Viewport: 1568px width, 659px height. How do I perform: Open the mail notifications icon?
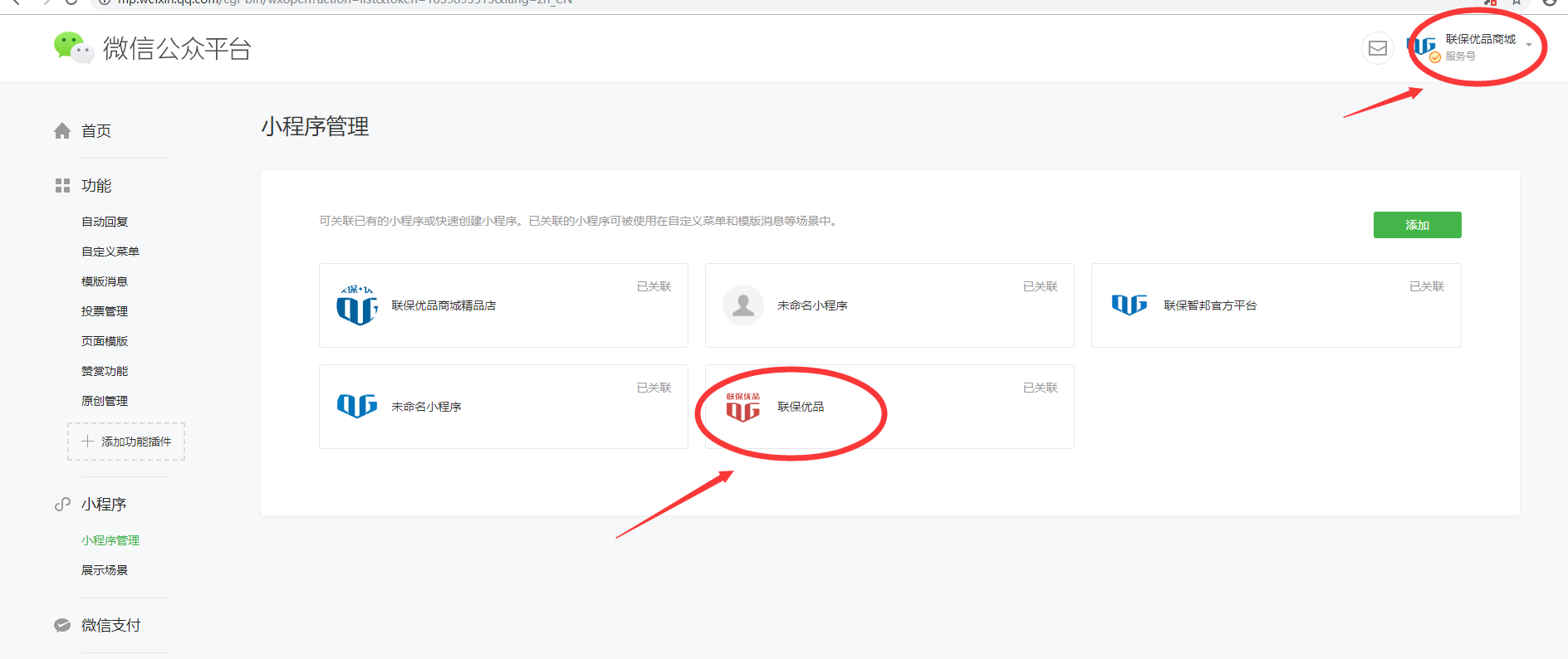coord(1378,48)
